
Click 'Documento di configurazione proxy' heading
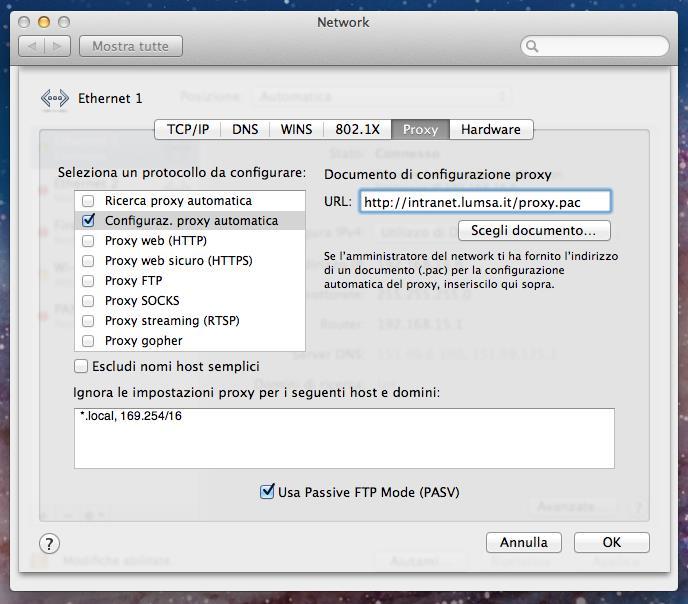pos(437,175)
